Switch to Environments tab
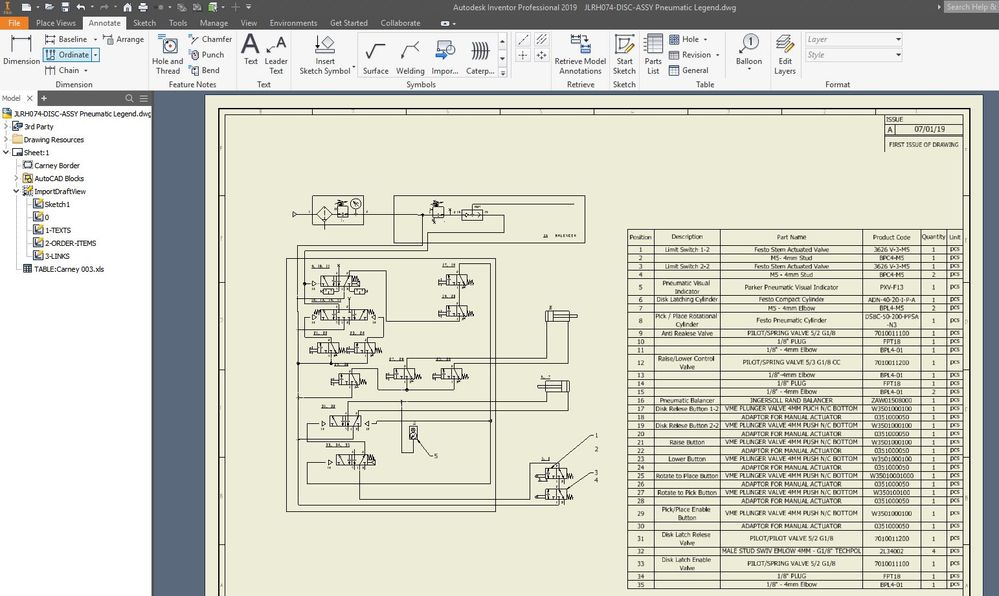Image resolution: width=999 pixels, height=596 pixels. (293, 23)
